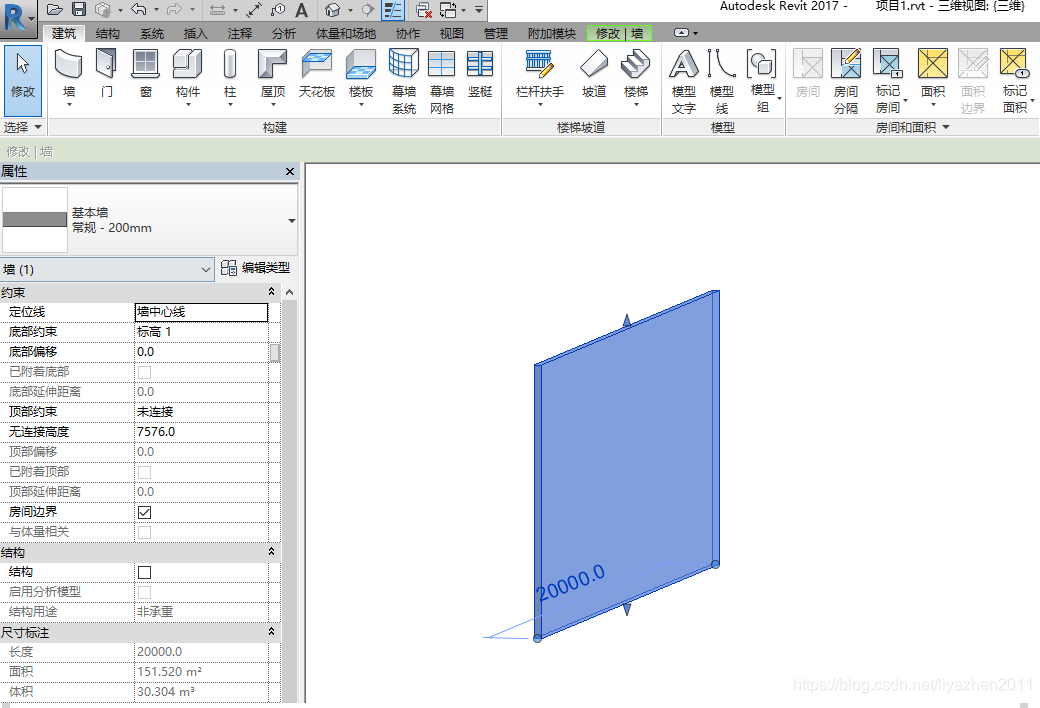
Task: Open the 墙 (1) instance filter dropdown
Action: pos(206,269)
